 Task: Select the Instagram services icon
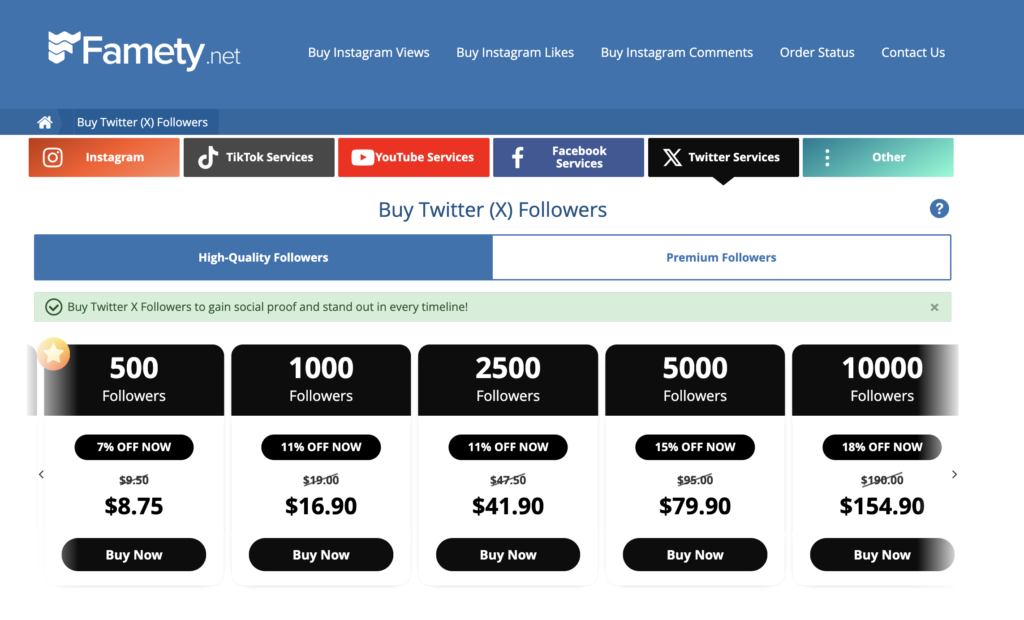tap(51, 157)
